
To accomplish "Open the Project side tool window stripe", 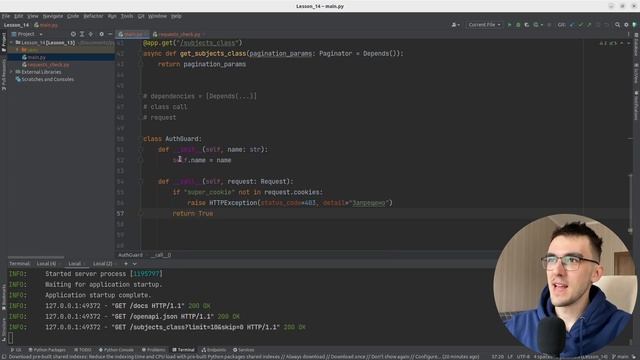I will point(4,42).
